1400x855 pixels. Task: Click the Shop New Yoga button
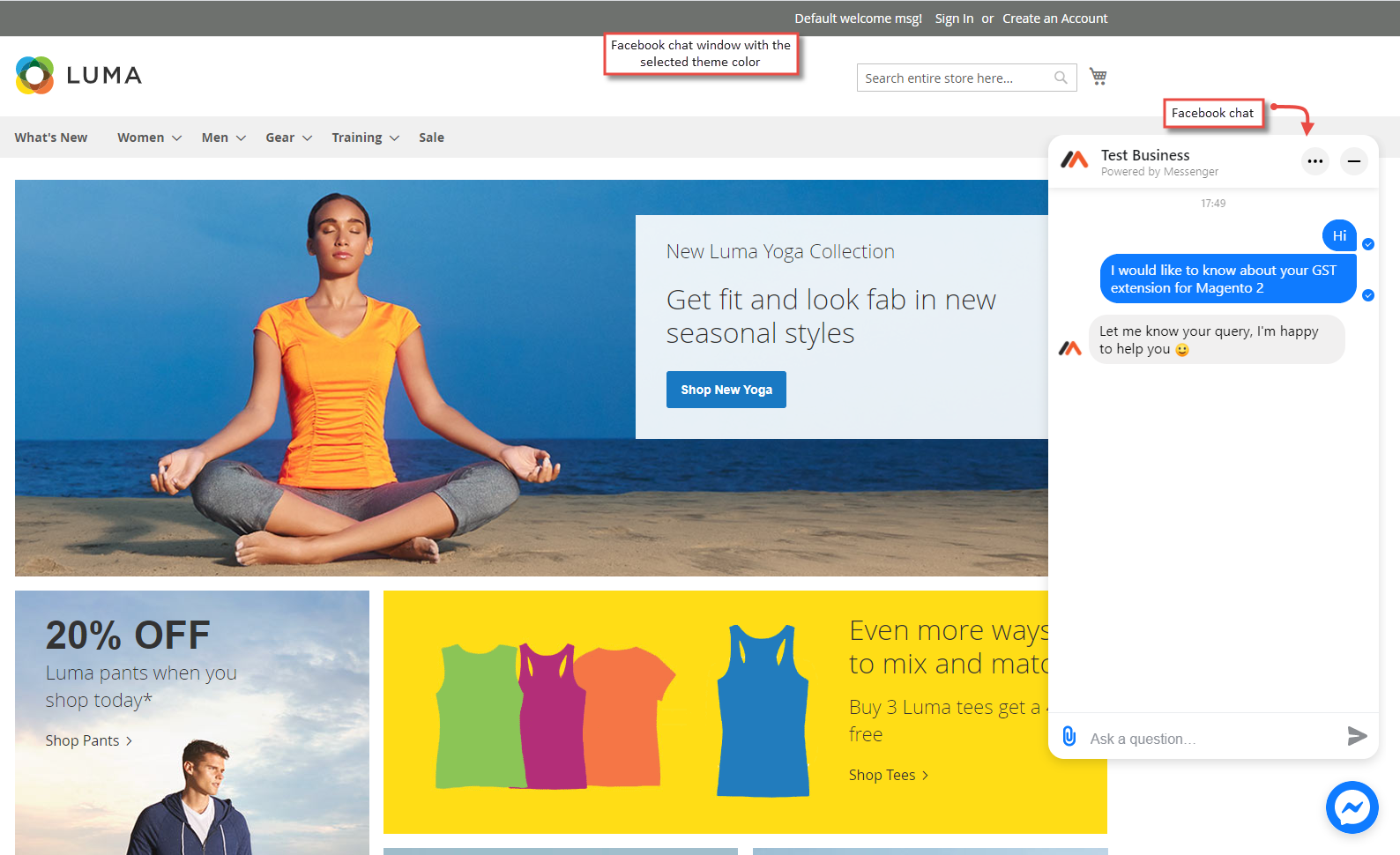coord(726,390)
